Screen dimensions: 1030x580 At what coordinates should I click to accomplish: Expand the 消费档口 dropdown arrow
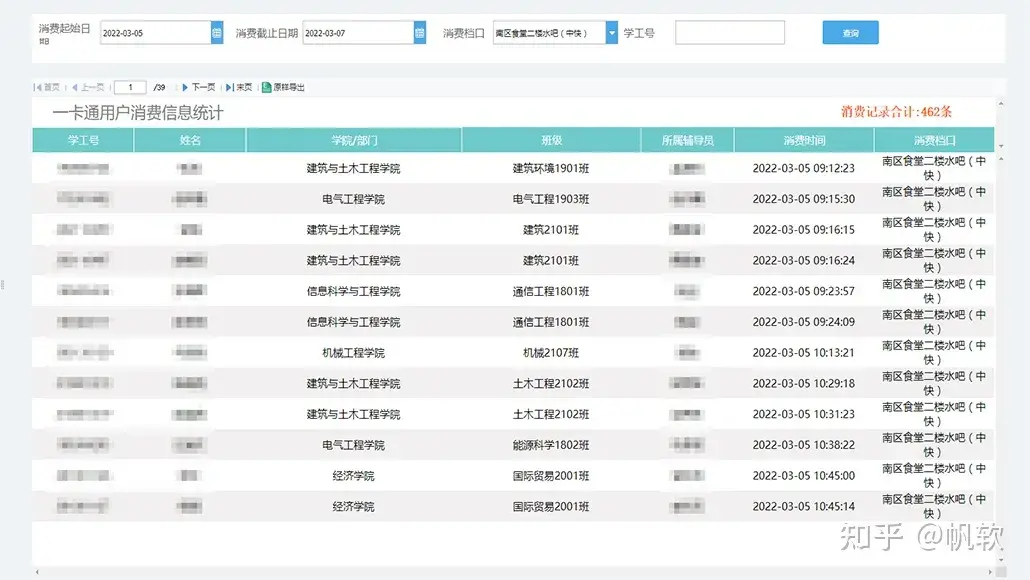(x=612, y=32)
